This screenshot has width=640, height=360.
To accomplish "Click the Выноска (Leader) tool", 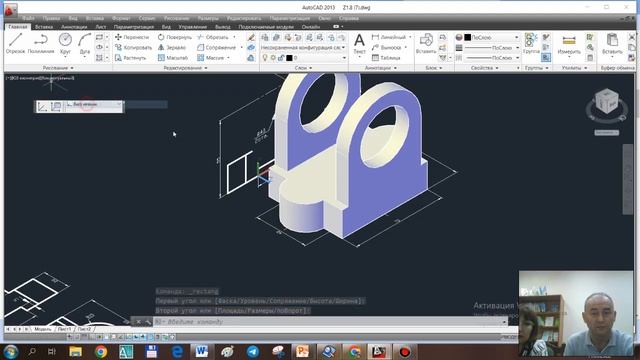I will pos(387,47).
